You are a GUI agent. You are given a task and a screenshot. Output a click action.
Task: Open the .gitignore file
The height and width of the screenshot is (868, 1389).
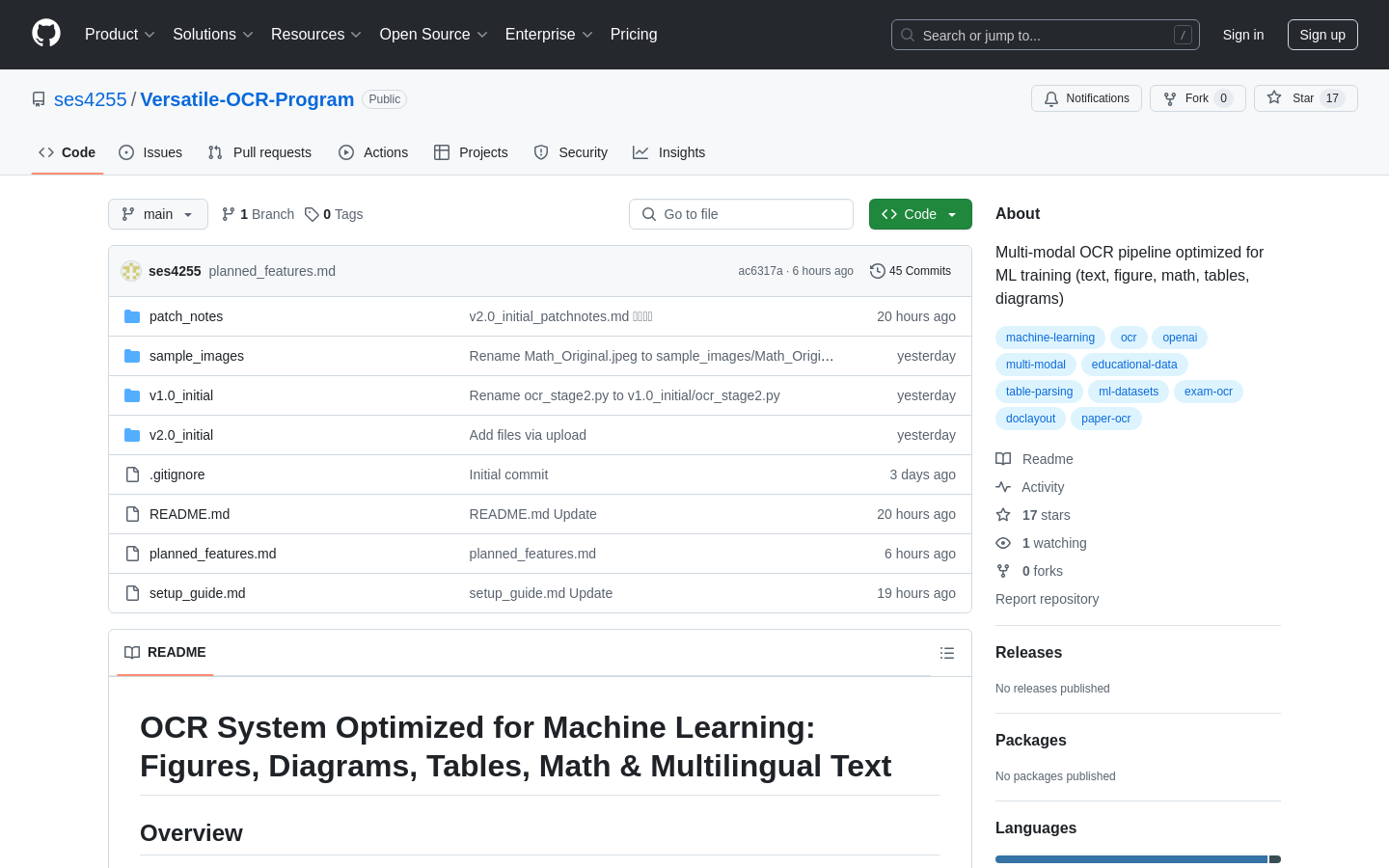pos(177,475)
